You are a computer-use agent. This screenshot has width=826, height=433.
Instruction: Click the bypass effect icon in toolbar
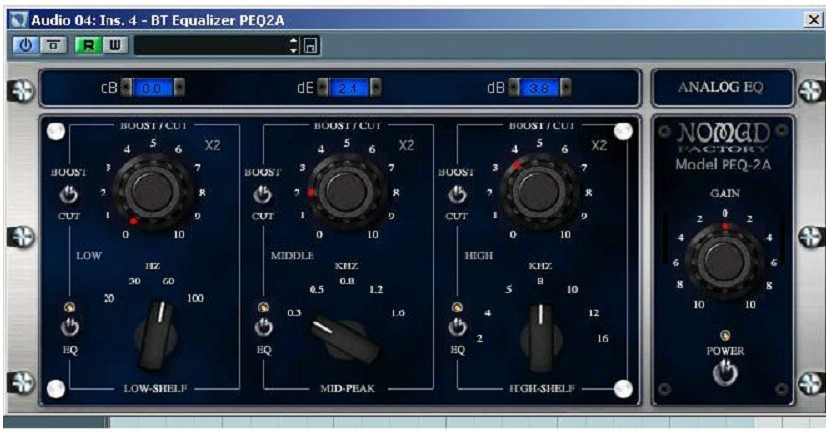point(49,45)
